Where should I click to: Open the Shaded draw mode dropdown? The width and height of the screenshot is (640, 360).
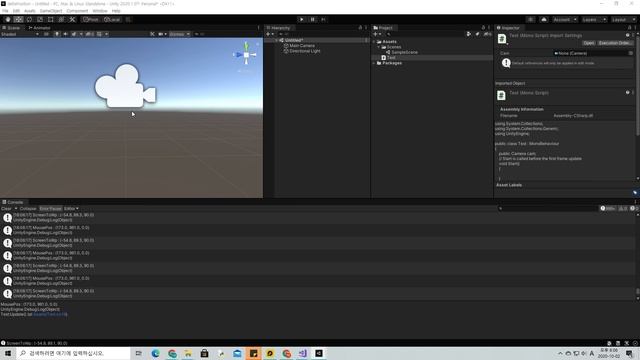[20, 34]
